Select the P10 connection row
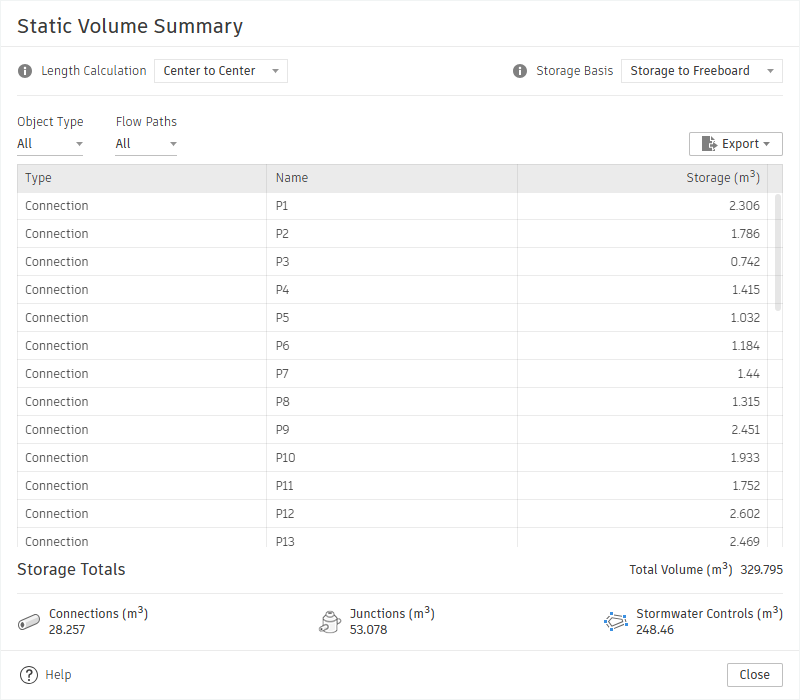 pyautogui.click(x=392, y=458)
